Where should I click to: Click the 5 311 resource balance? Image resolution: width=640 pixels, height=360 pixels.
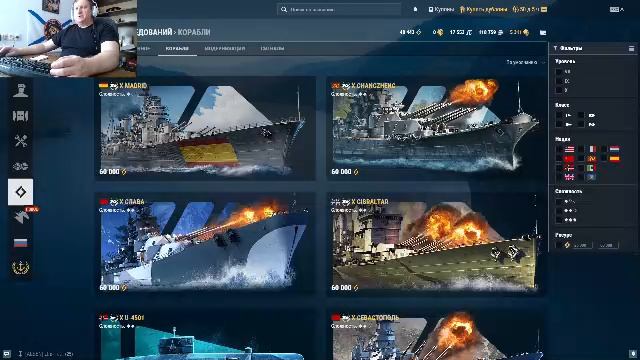[x=519, y=32]
